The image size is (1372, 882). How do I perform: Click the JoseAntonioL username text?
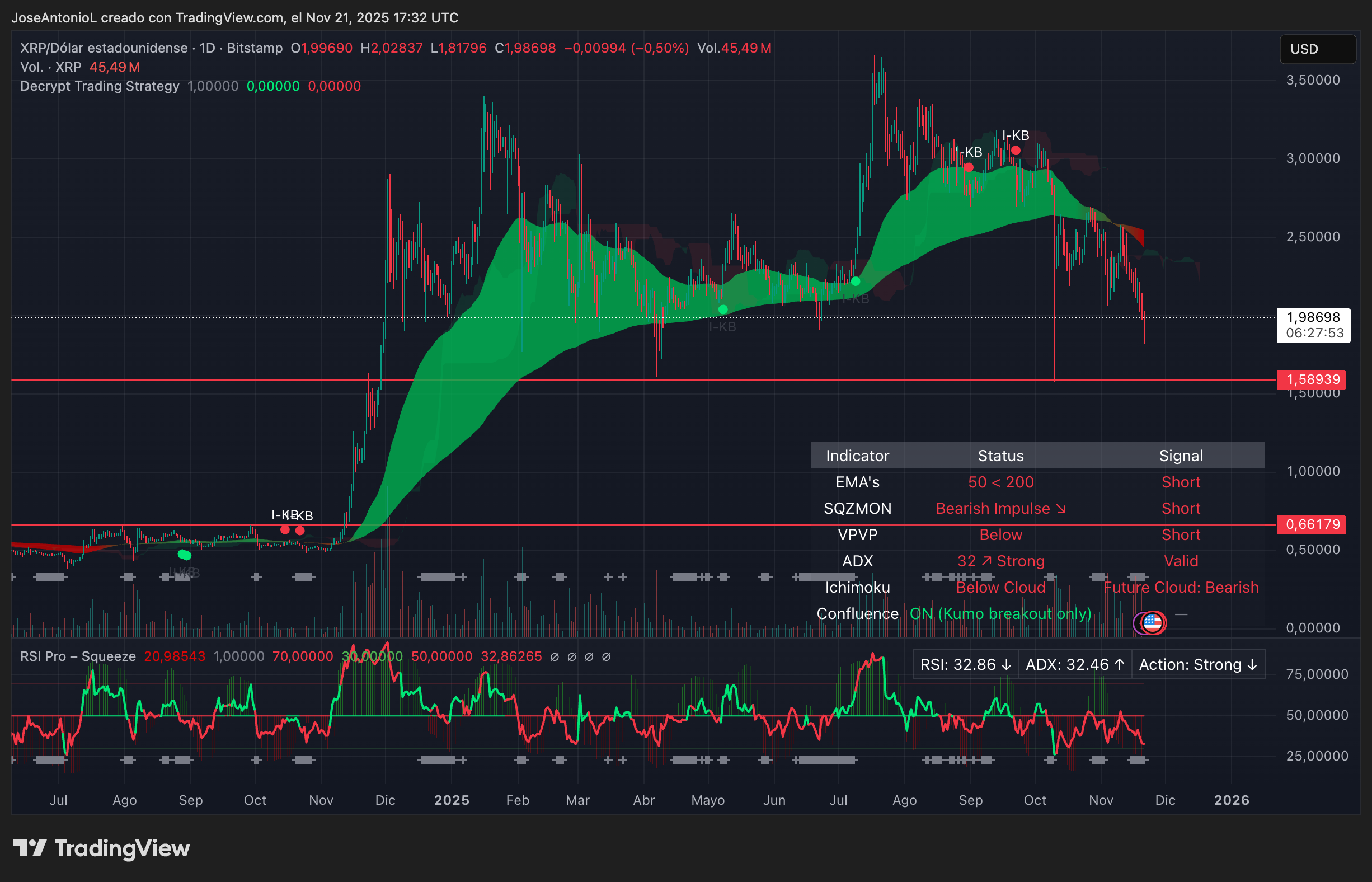[x=54, y=18]
